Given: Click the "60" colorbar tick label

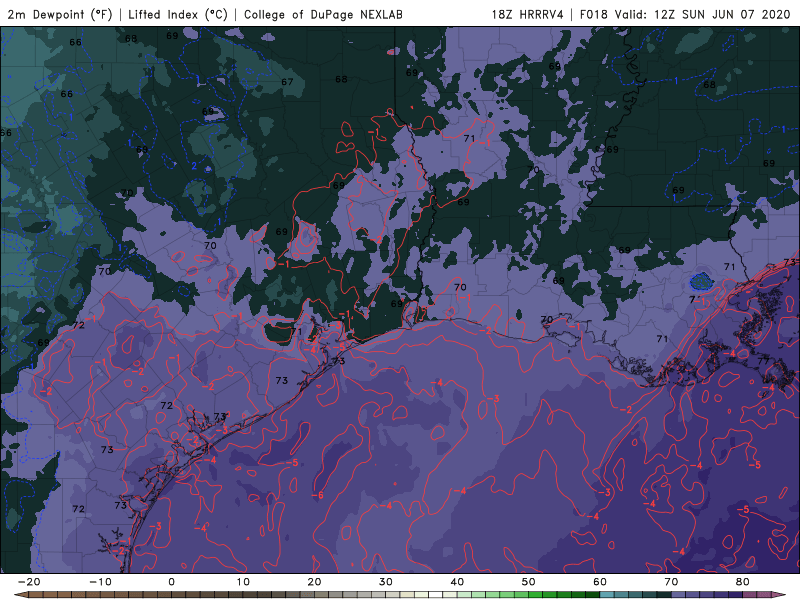Looking at the screenshot, I should pos(600,582).
